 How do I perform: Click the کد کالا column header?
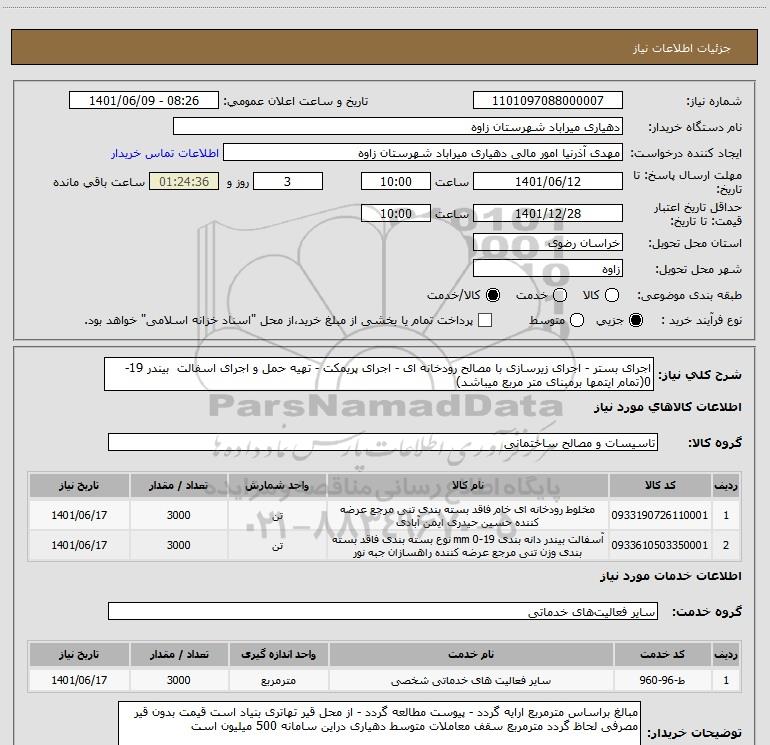point(660,485)
